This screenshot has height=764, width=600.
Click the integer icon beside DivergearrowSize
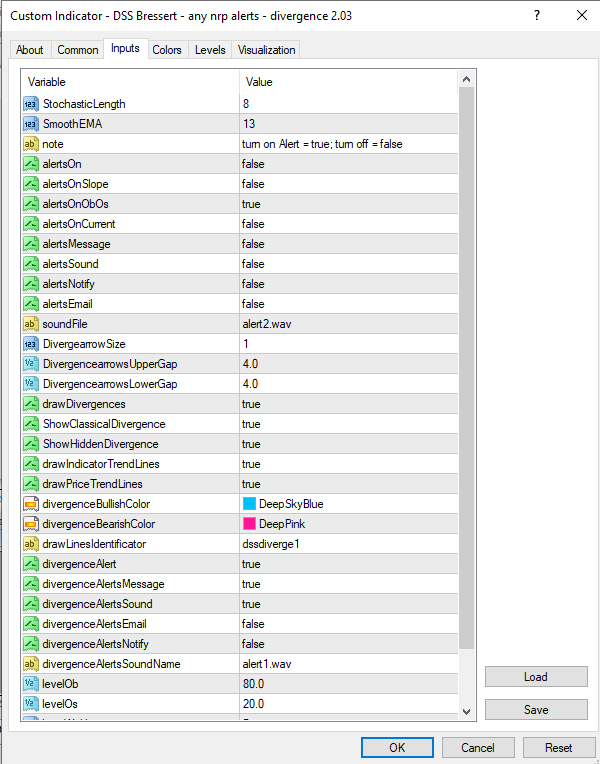[31, 344]
